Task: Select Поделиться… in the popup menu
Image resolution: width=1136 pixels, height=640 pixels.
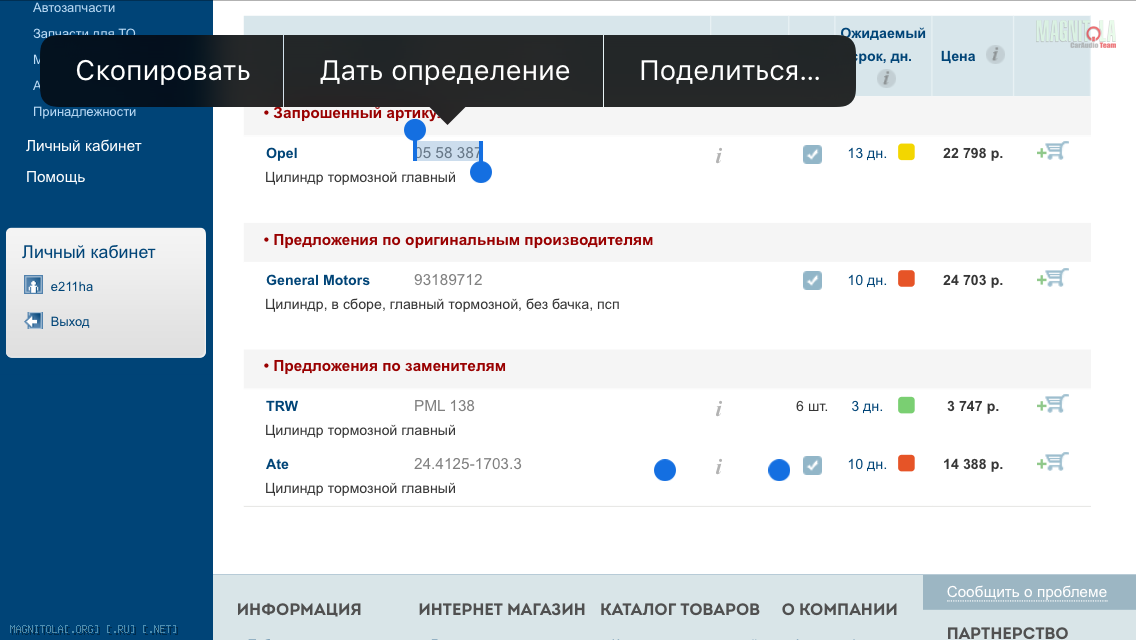Action: click(x=730, y=71)
